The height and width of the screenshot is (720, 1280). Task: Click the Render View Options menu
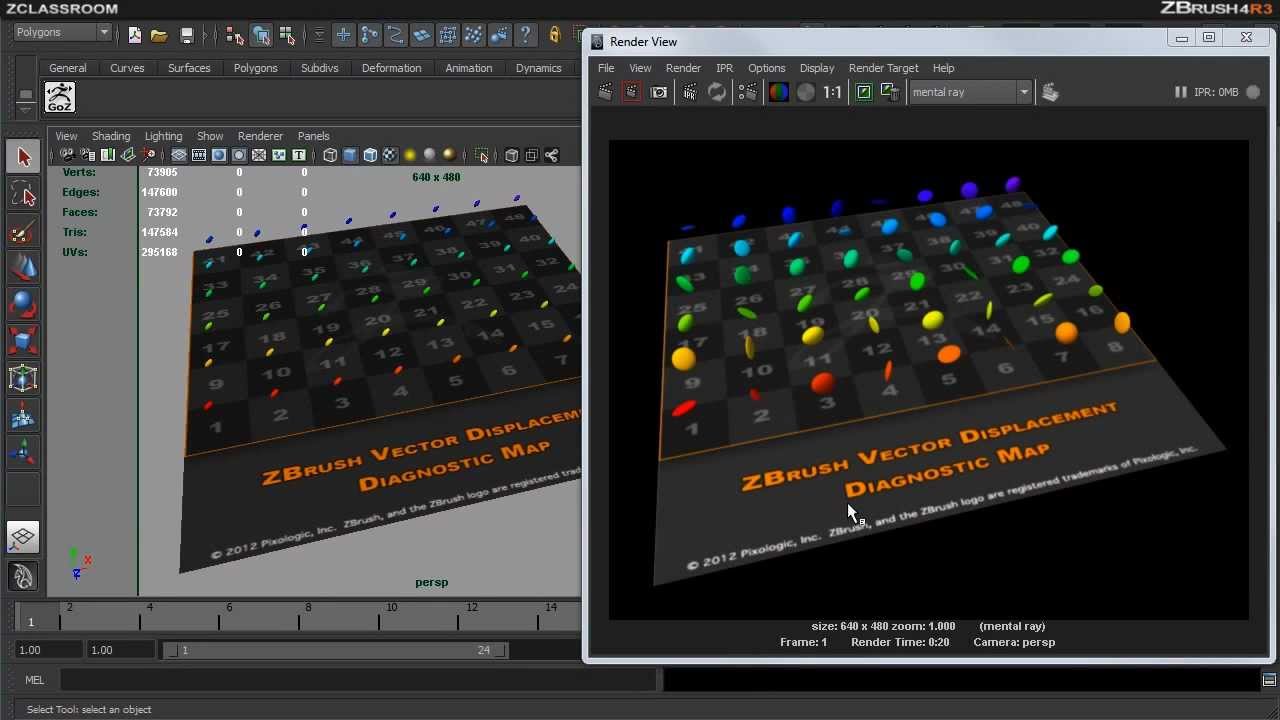[766, 68]
